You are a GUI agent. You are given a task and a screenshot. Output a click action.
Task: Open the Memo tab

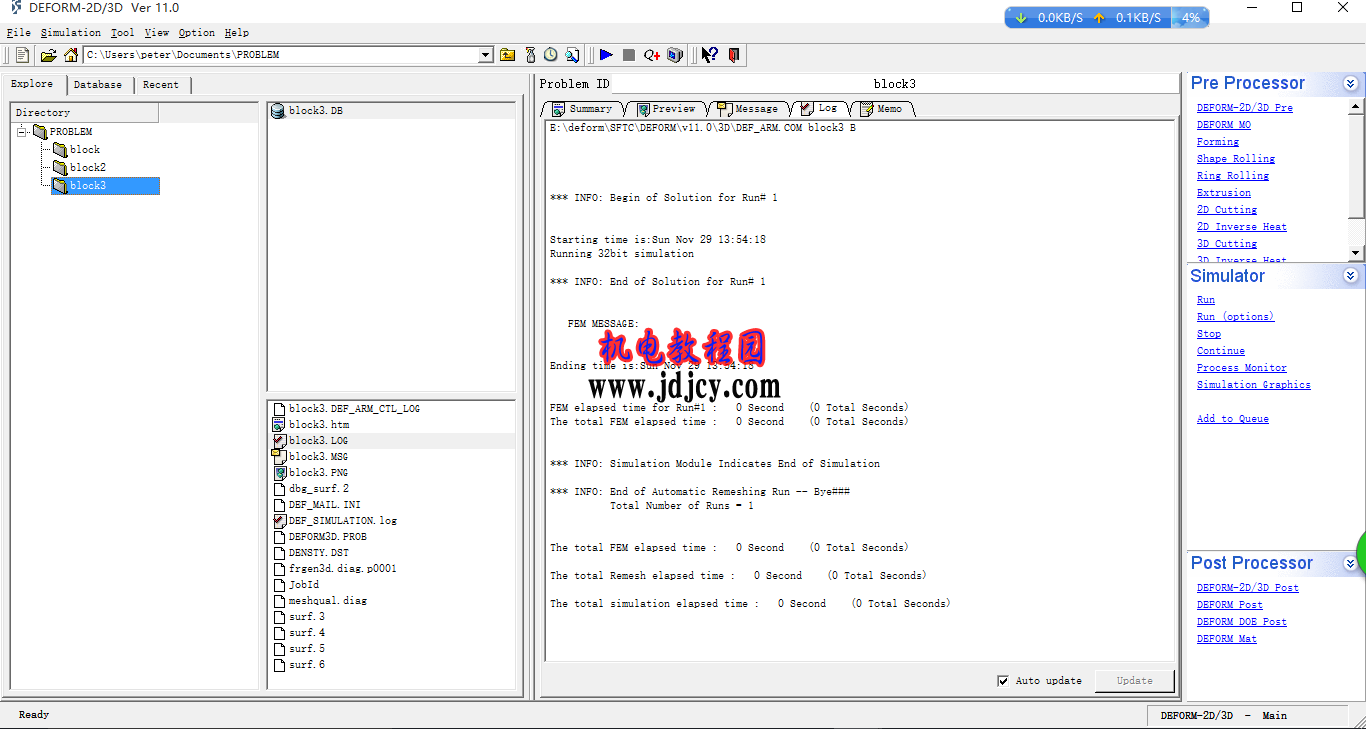(881, 109)
